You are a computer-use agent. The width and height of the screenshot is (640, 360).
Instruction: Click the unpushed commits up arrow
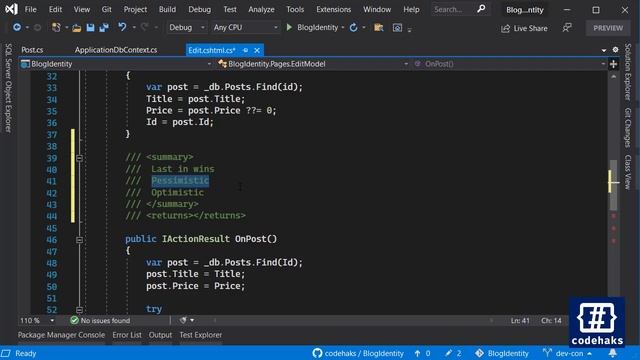pyautogui.click(x=422, y=353)
